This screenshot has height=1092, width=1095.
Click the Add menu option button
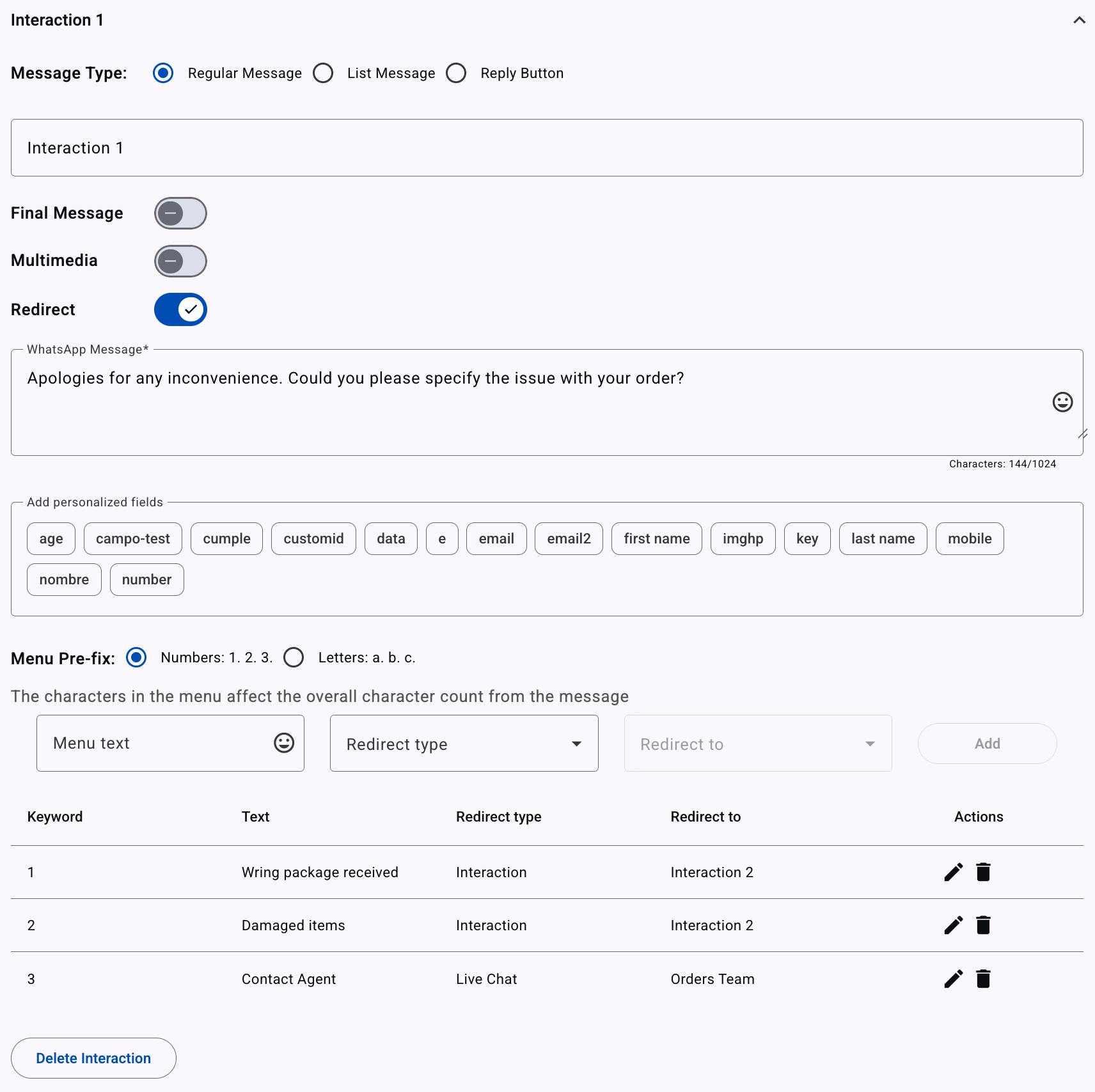[x=987, y=744]
